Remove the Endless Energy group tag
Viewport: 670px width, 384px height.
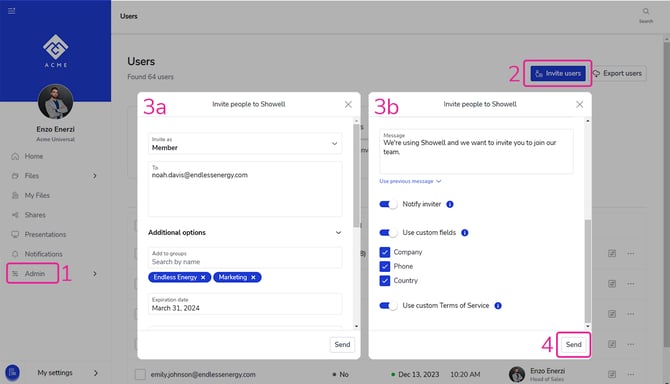click(203, 278)
